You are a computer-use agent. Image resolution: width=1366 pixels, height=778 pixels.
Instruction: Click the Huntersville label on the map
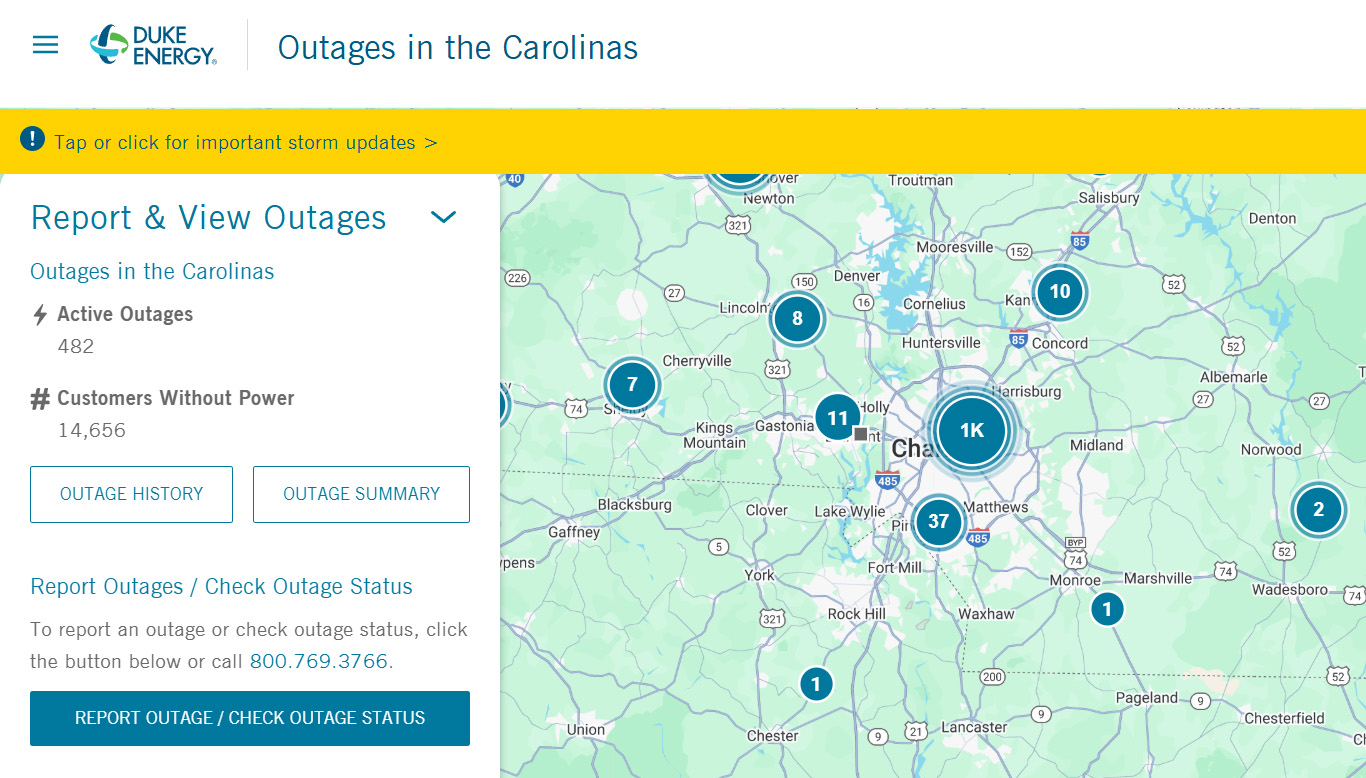coord(941,343)
